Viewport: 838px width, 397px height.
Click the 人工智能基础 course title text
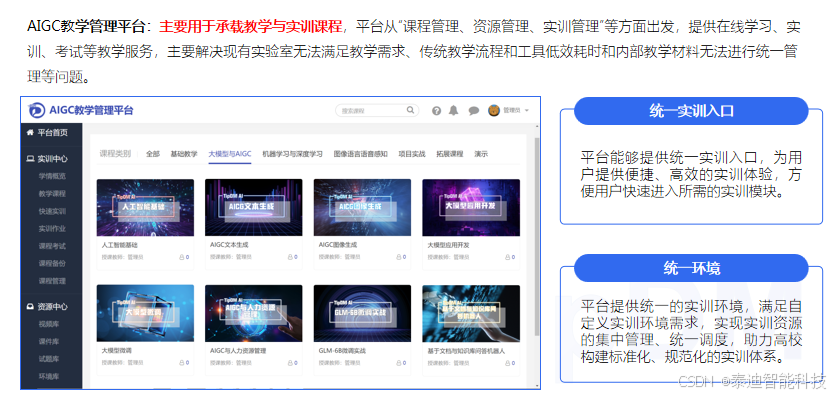120,245
